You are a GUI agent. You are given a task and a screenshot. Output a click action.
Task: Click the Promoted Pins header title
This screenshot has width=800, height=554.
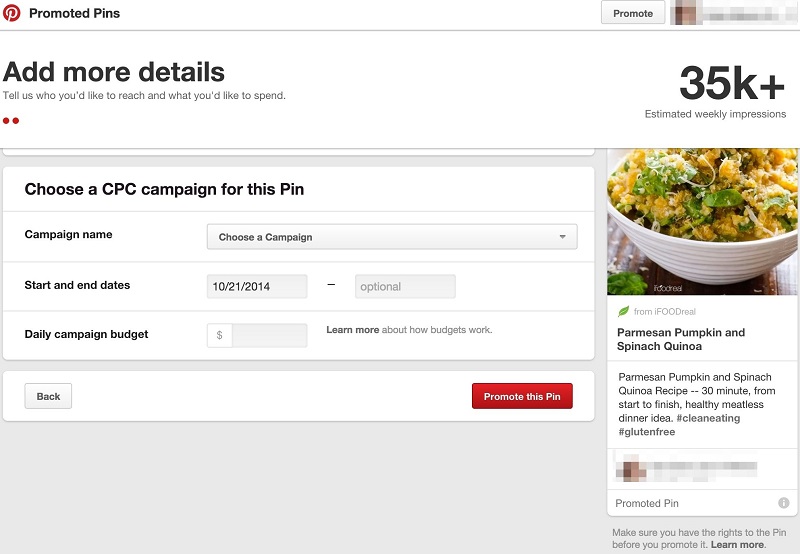point(74,13)
